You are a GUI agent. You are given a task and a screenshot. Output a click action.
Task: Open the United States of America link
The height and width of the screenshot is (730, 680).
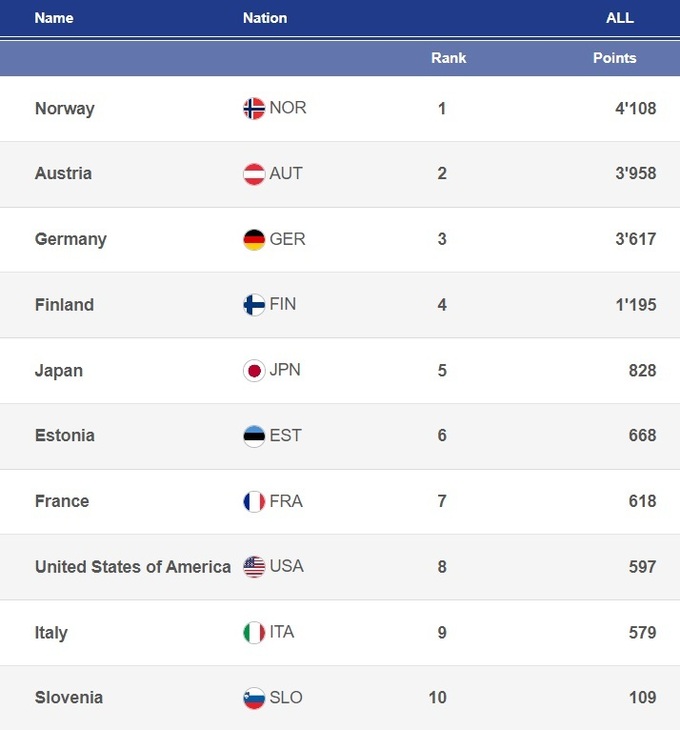pyautogui.click(x=133, y=567)
